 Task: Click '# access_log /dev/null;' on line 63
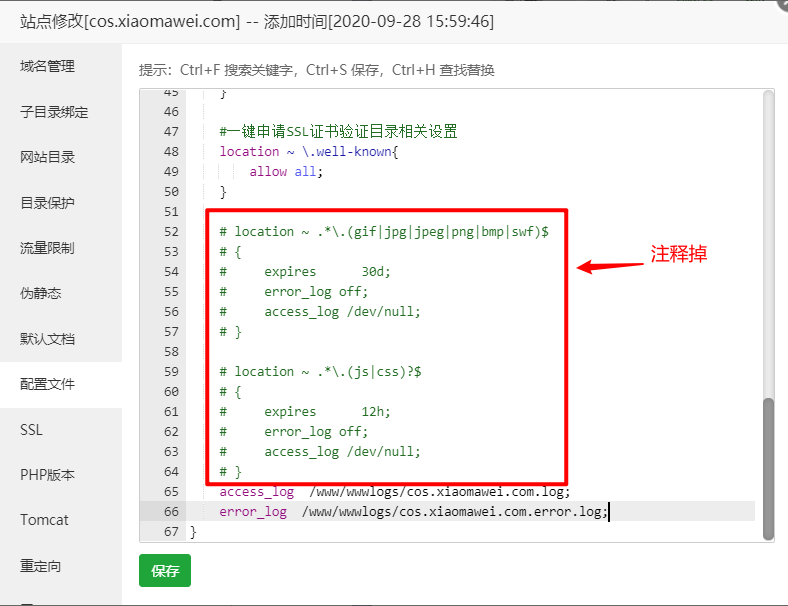click(x=320, y=451)
